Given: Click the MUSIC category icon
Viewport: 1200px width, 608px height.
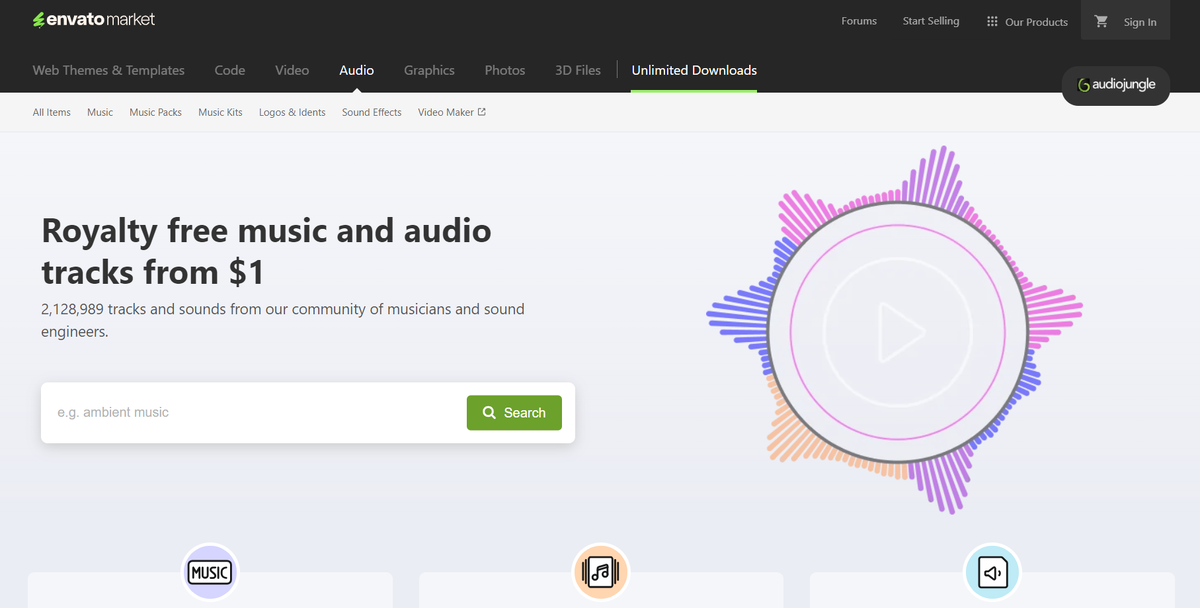Looking at the screenshot, I should (x=210, y=572).
